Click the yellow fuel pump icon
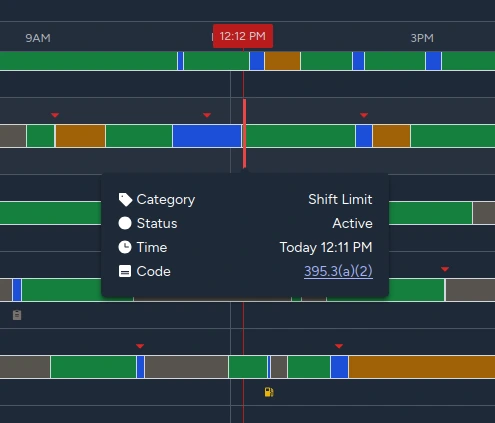The image size is (495, 423). point(269,392)
